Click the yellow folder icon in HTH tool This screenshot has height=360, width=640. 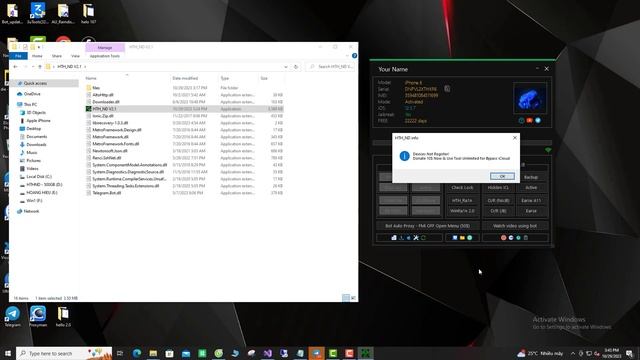click(462, 238)
